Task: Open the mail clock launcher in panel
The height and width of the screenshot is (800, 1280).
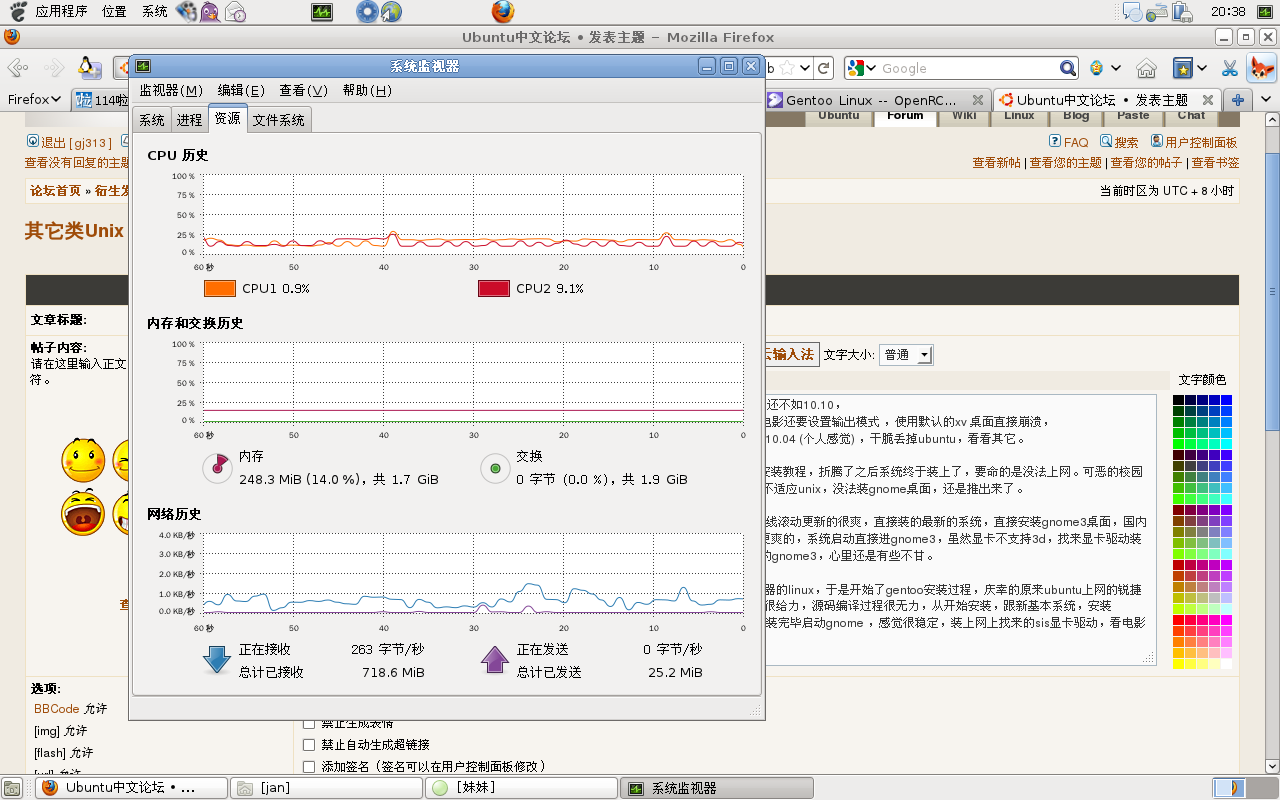Action: pos(236,12)
